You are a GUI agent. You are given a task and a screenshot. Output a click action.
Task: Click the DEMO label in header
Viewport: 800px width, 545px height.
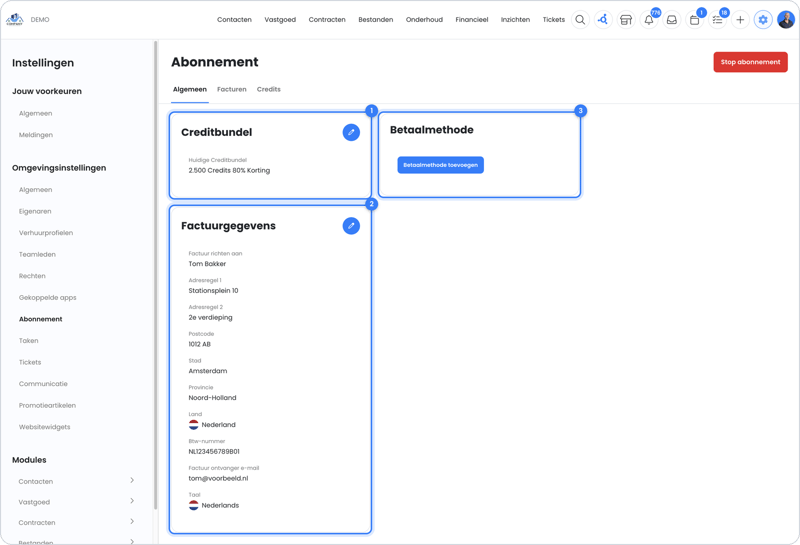[x=40, y=20]
